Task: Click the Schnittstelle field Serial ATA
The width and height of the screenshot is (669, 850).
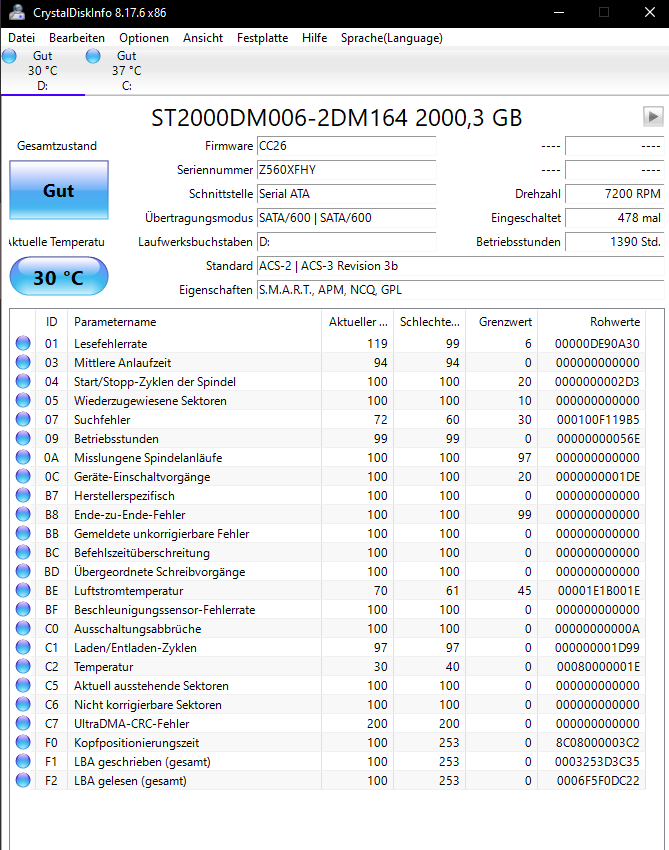Action: pyautogui.click(x=346, y=194)
